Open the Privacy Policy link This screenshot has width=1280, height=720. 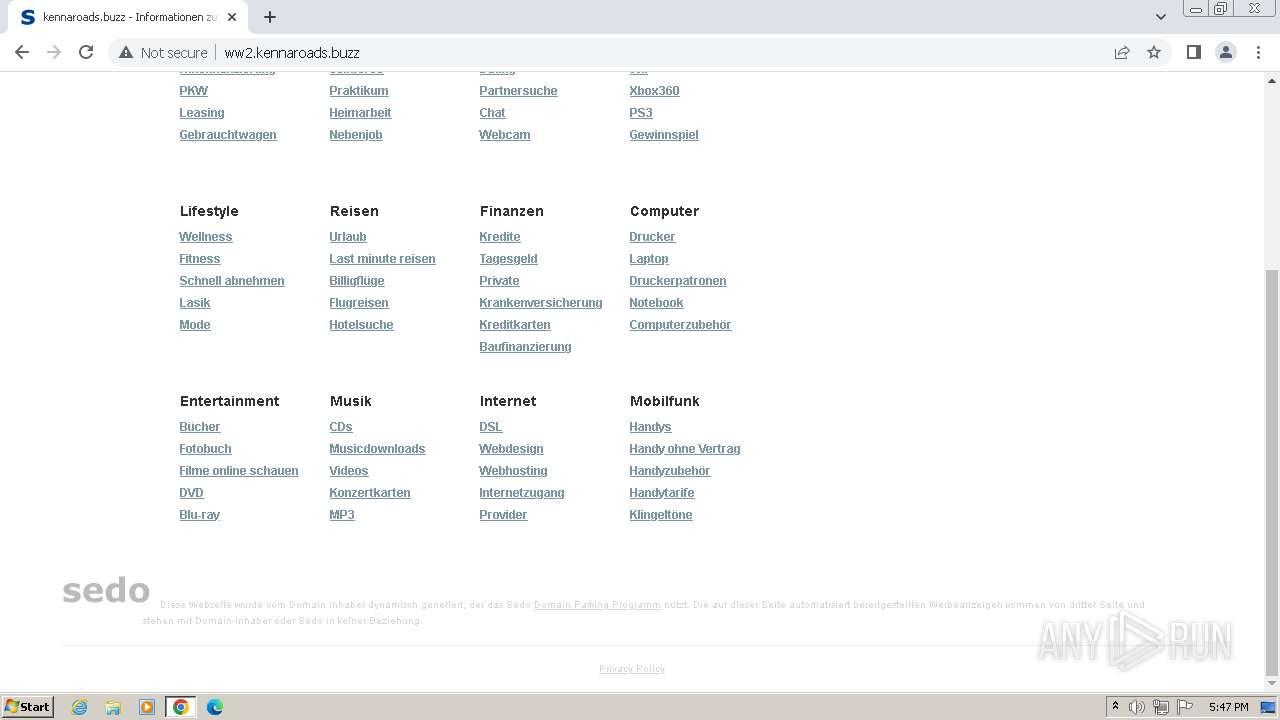pyautogui.click(x=632, y=669)
